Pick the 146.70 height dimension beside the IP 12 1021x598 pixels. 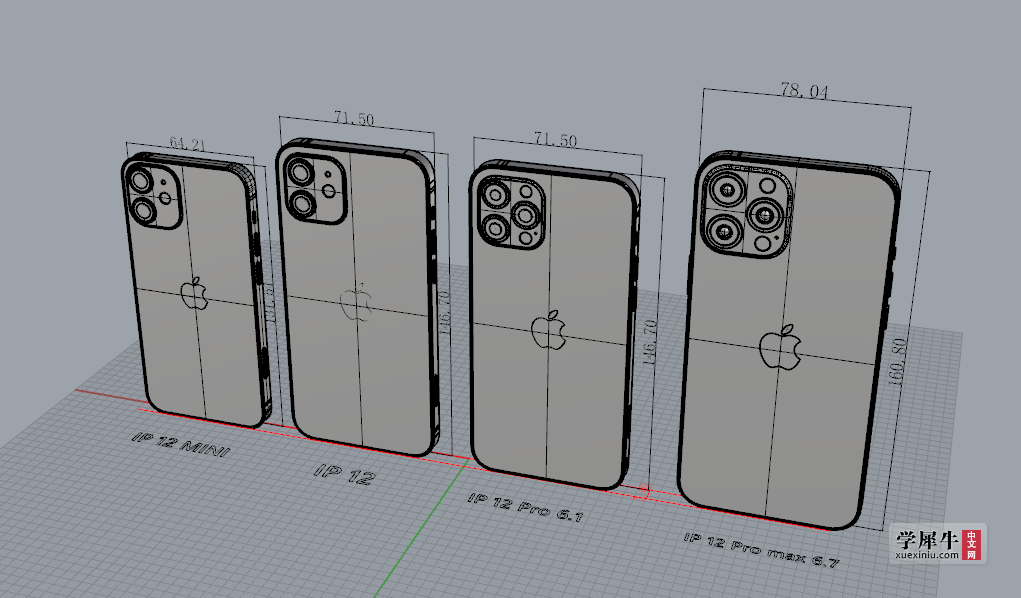tap(444, 313)
